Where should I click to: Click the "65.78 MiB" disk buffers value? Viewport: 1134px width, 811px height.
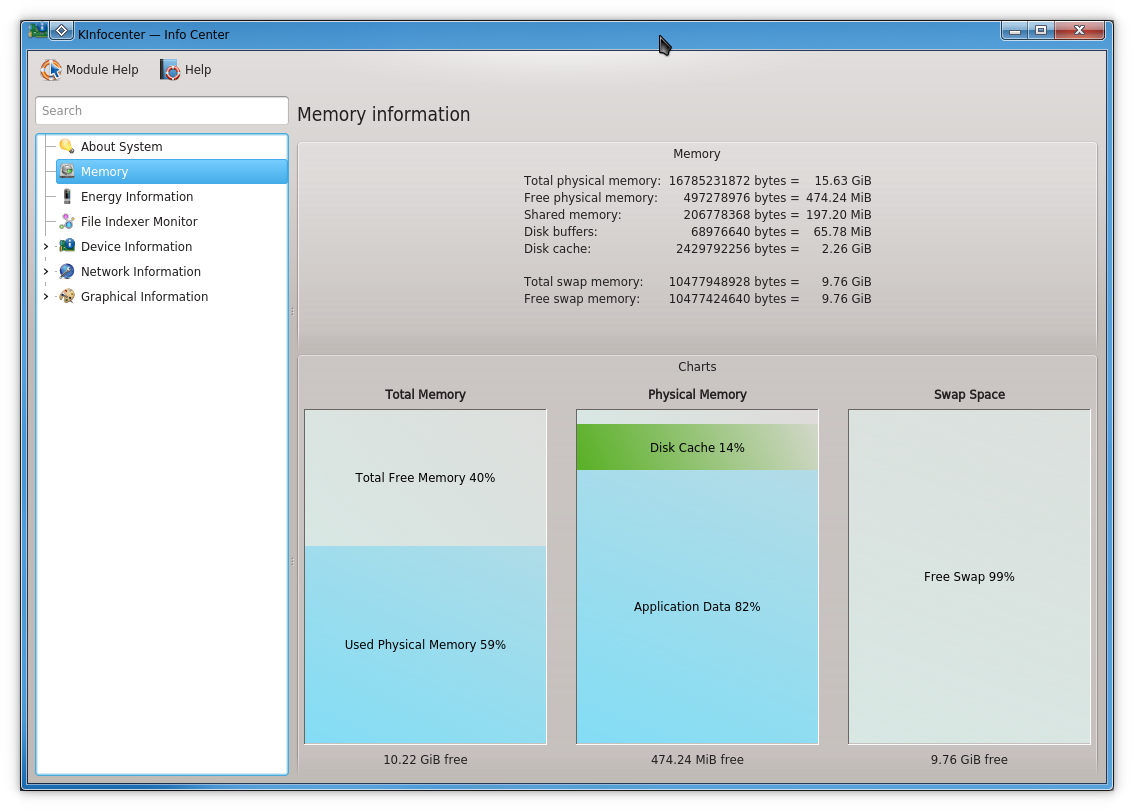(x=843, y=232)
